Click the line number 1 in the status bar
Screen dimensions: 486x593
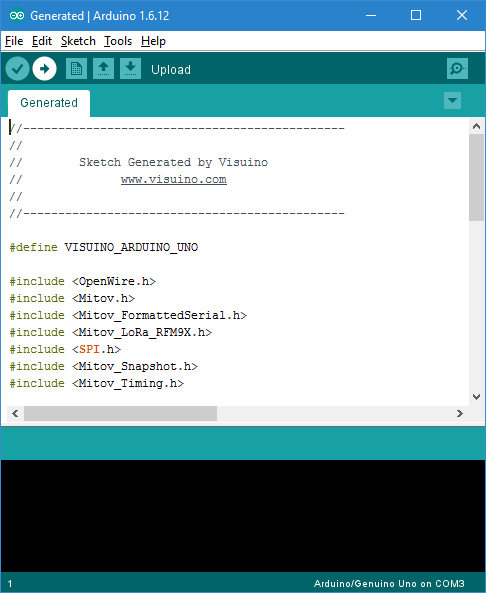coord(10,584)
